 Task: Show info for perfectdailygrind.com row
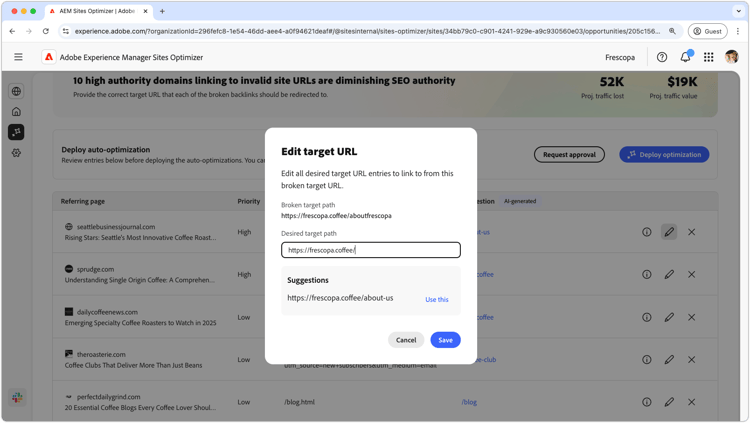coord(647,402)
